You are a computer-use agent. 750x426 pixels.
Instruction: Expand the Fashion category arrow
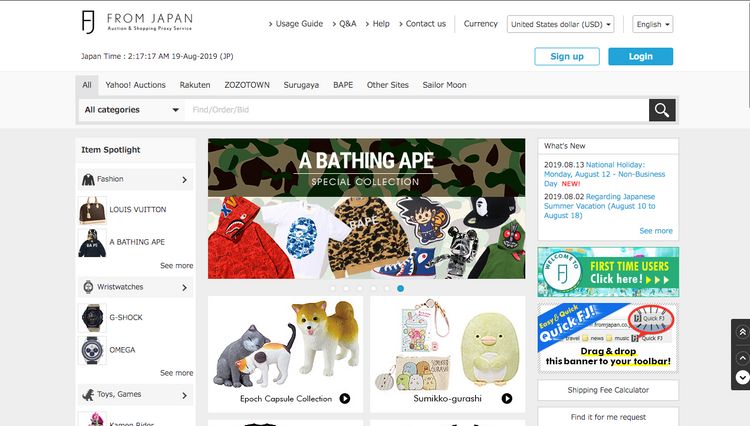coord(185,180)
